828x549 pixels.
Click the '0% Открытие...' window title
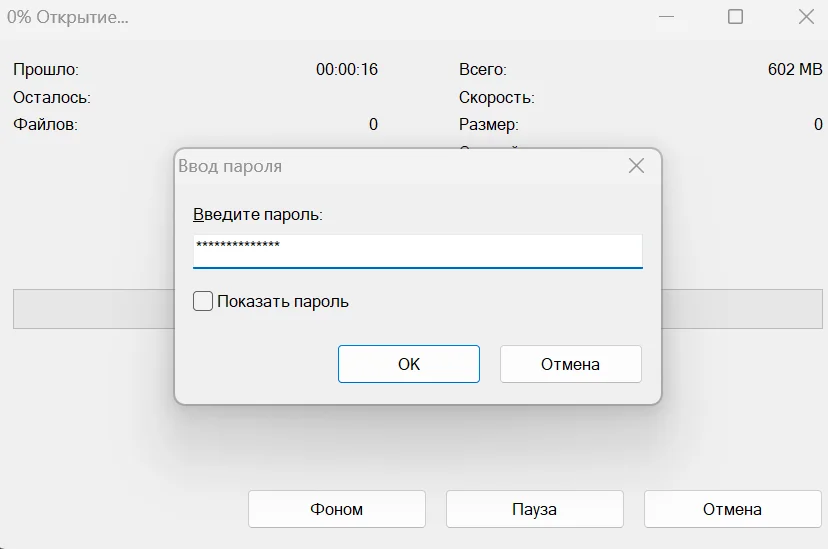(x=68, y=17)
